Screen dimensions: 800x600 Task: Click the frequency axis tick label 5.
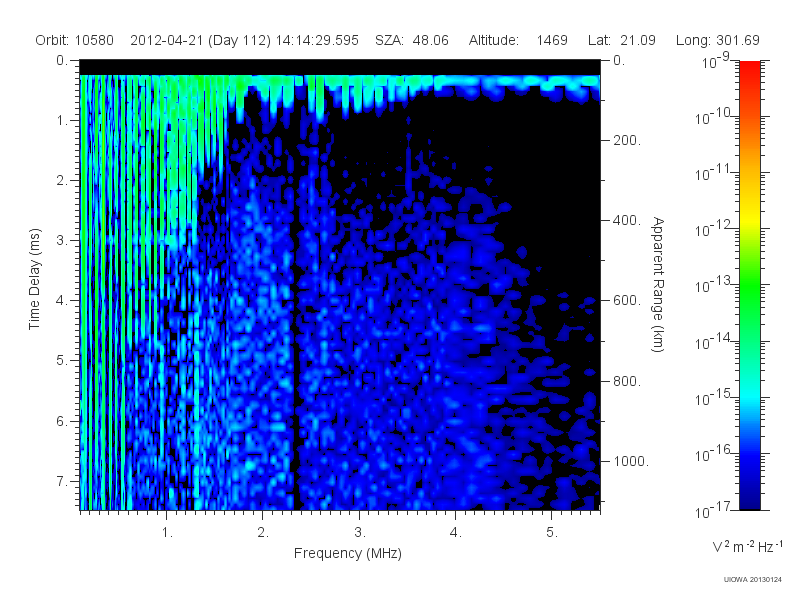[x=552, y=533]
